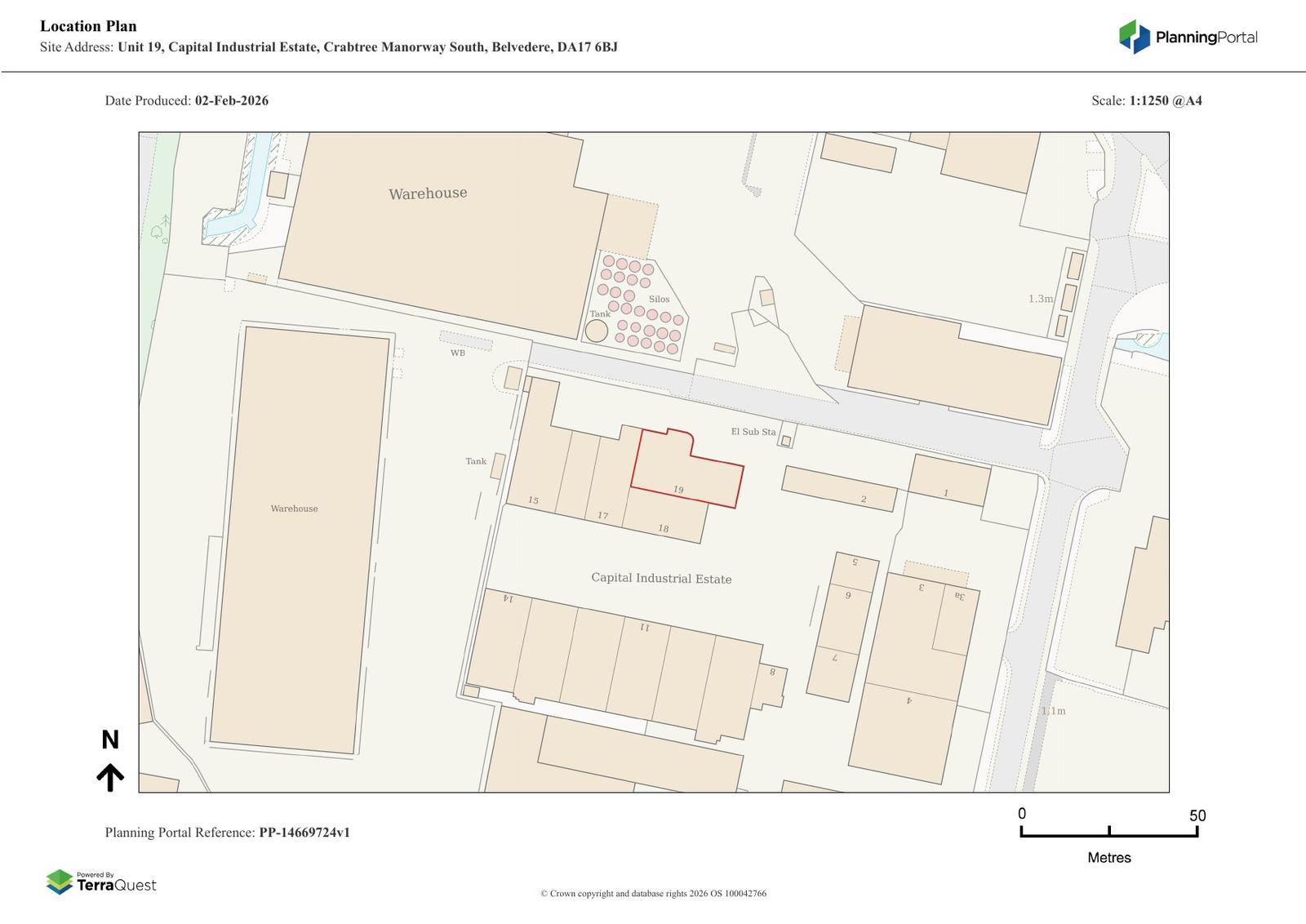Click the WB label on the map
Image resolution: width=1306 pixels, height=924 pixels.
(458, 353)
